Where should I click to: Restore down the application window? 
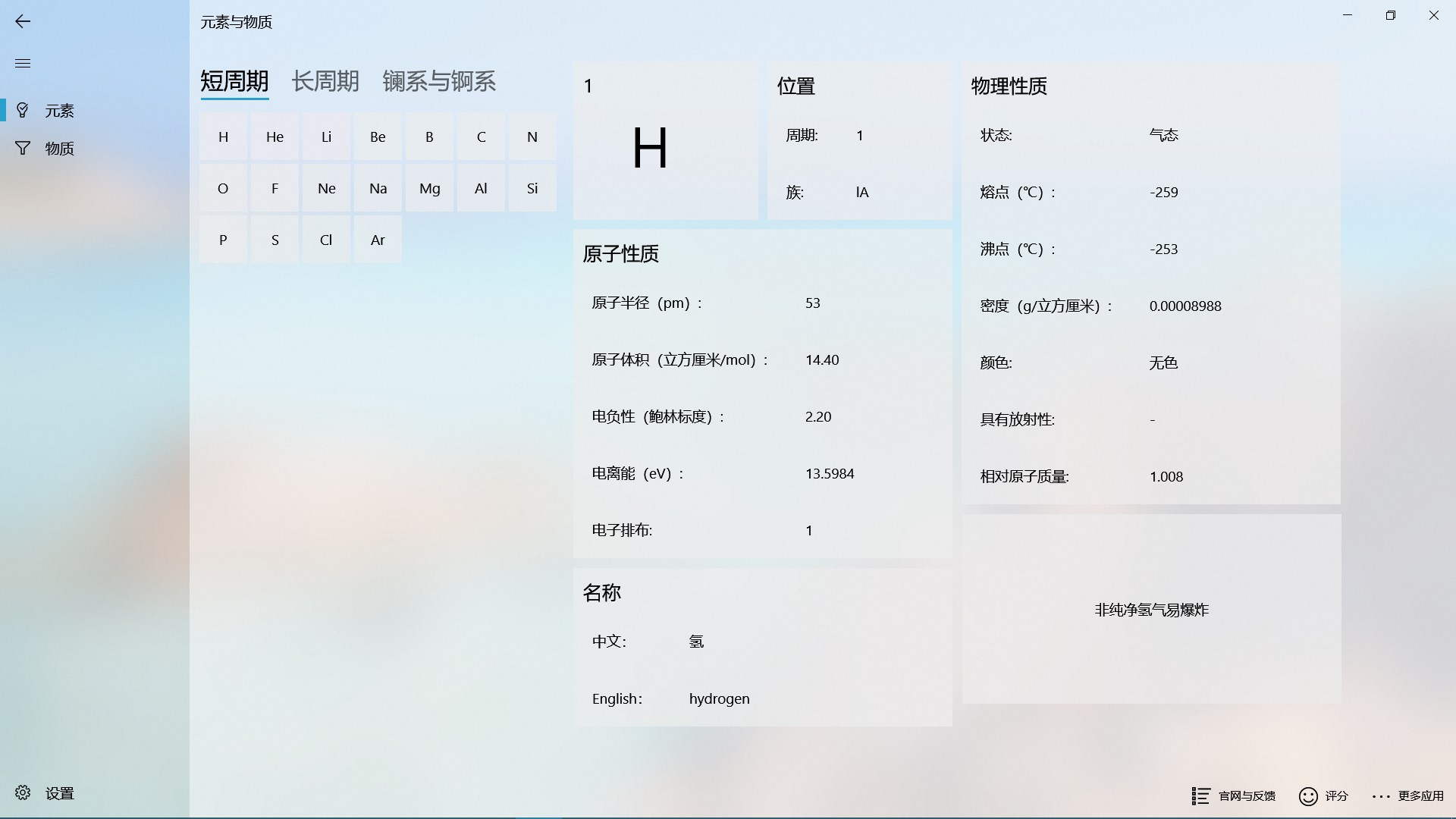1390,15
